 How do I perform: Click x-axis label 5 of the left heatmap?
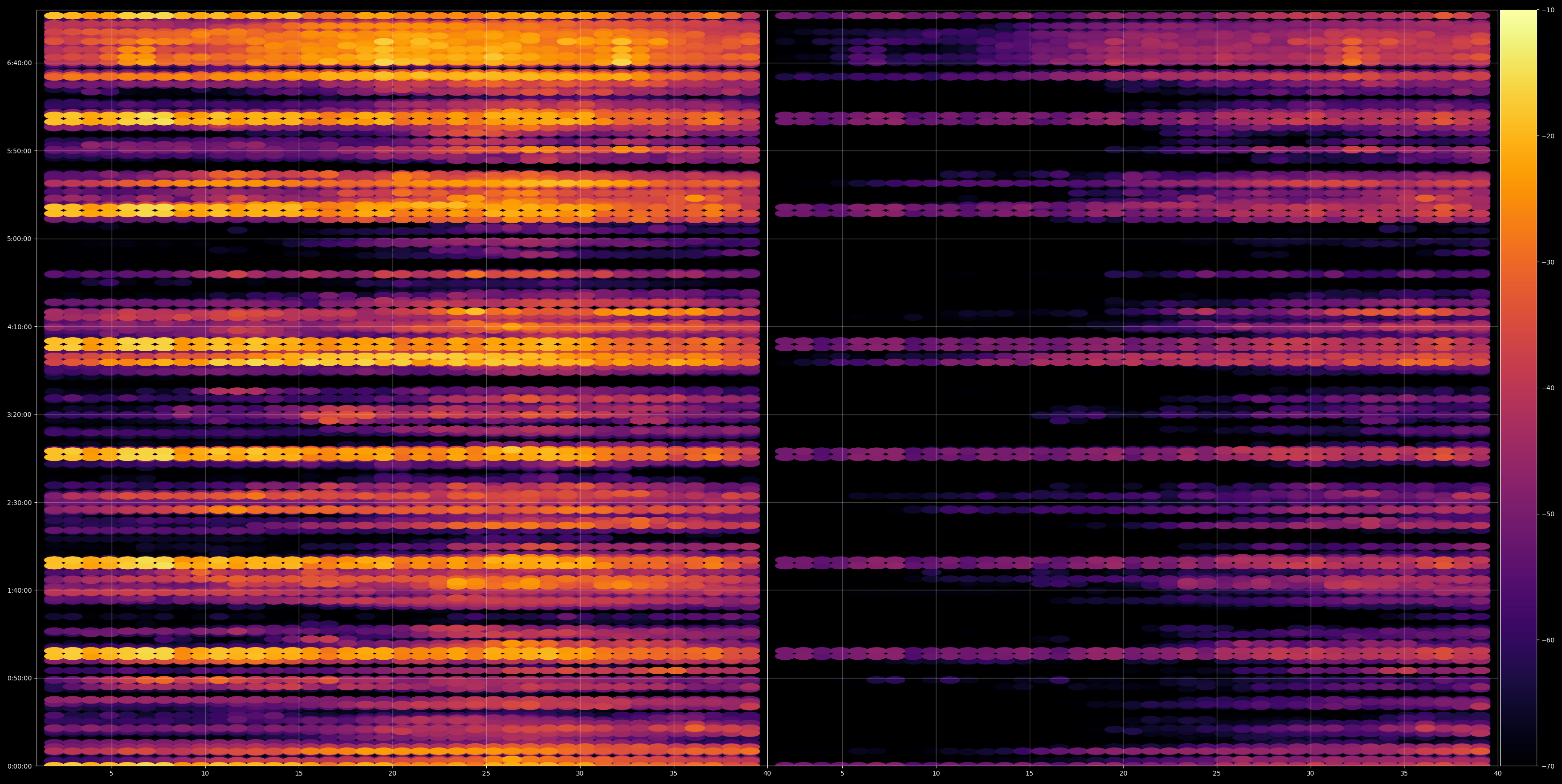(x=111, y=774)
